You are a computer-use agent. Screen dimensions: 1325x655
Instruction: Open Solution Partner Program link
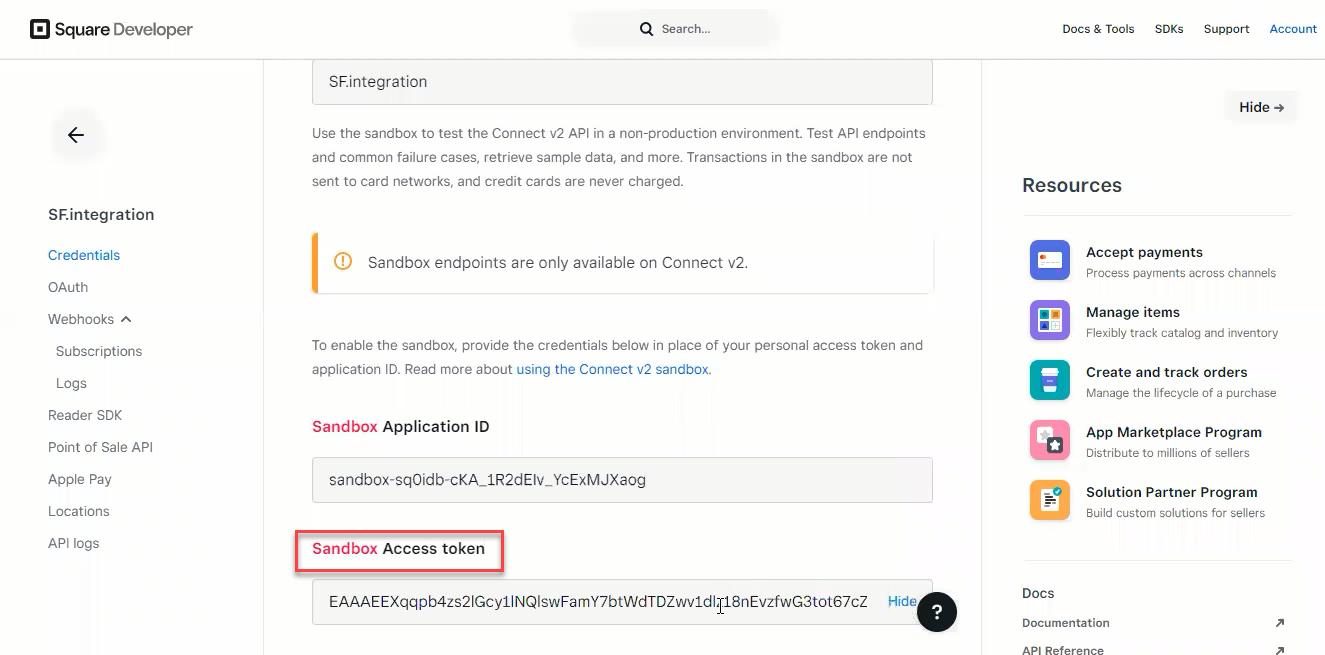point(1172,492)
